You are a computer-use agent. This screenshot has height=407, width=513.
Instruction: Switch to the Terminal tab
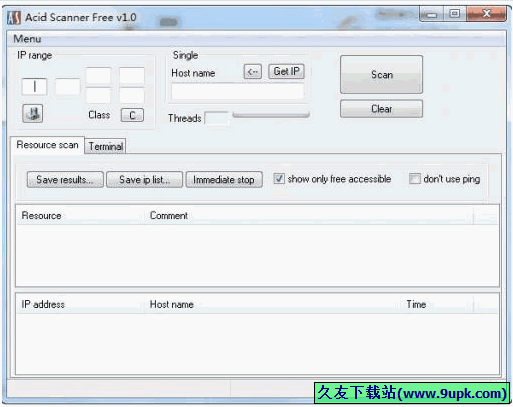[x=106, y=146]
